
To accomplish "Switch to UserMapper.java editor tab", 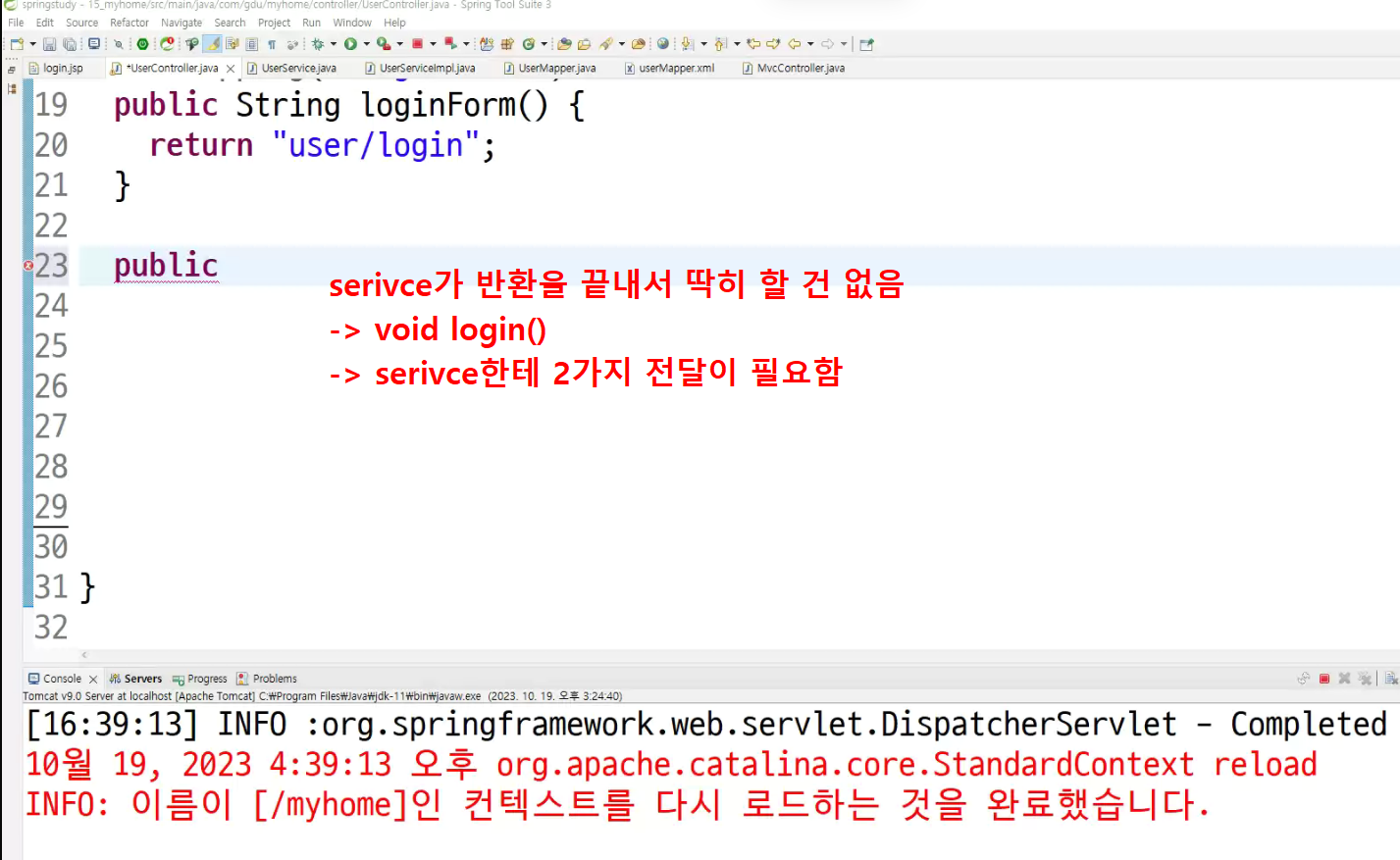I will click(x=550, y=69).
